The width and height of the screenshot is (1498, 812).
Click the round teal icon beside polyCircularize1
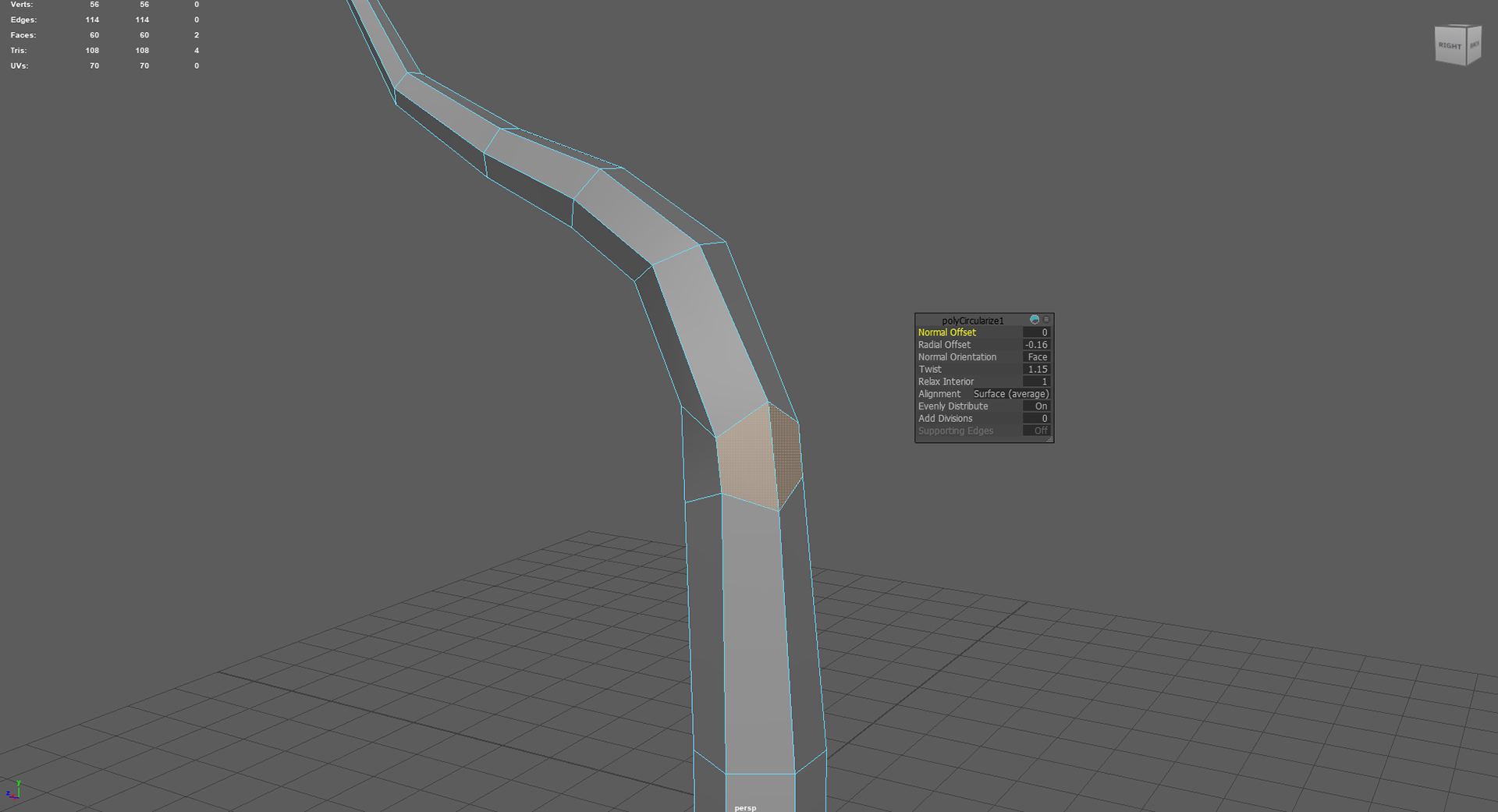point(1035,320)
